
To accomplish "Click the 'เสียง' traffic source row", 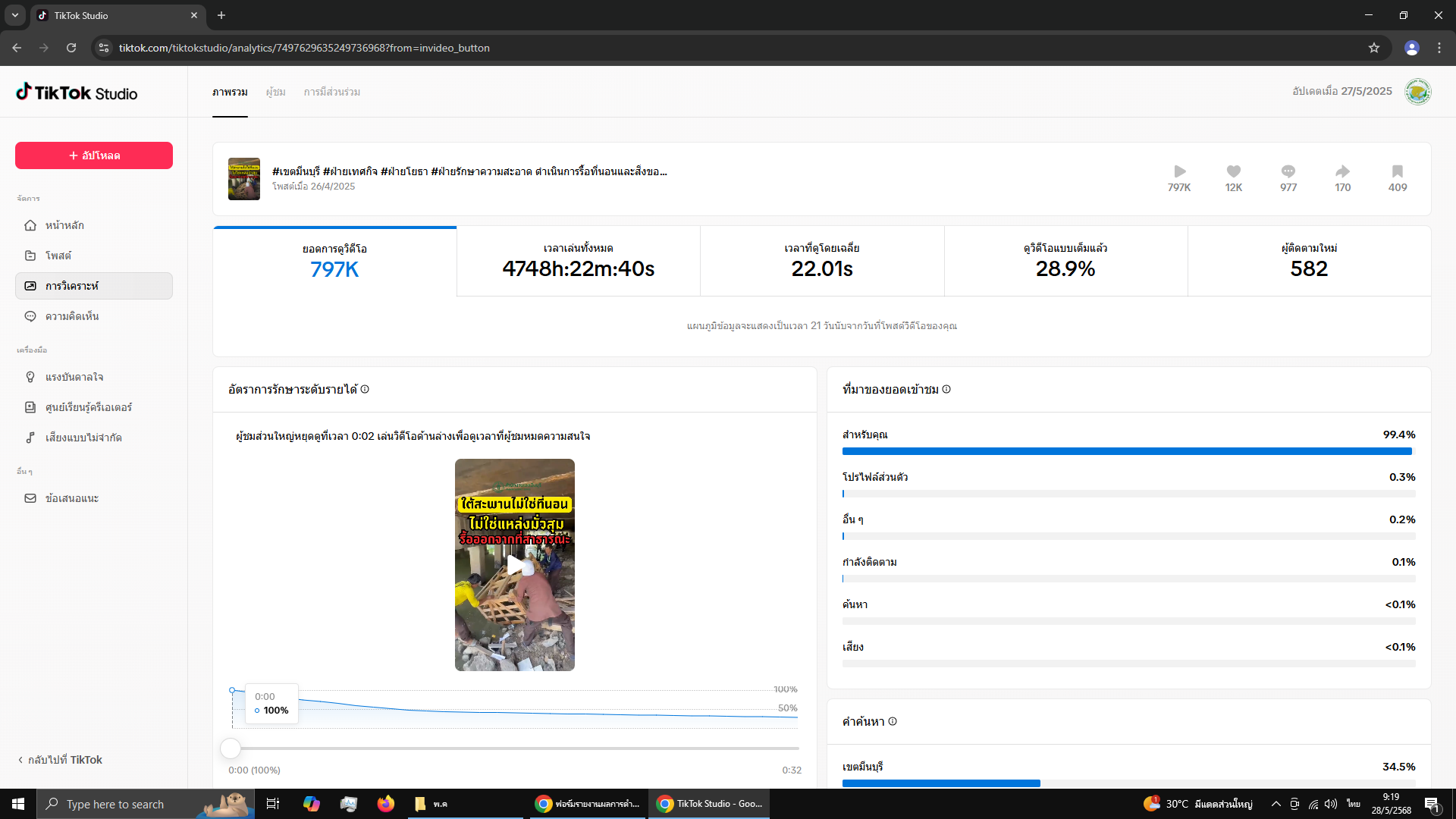I will tap(1128, 655).
